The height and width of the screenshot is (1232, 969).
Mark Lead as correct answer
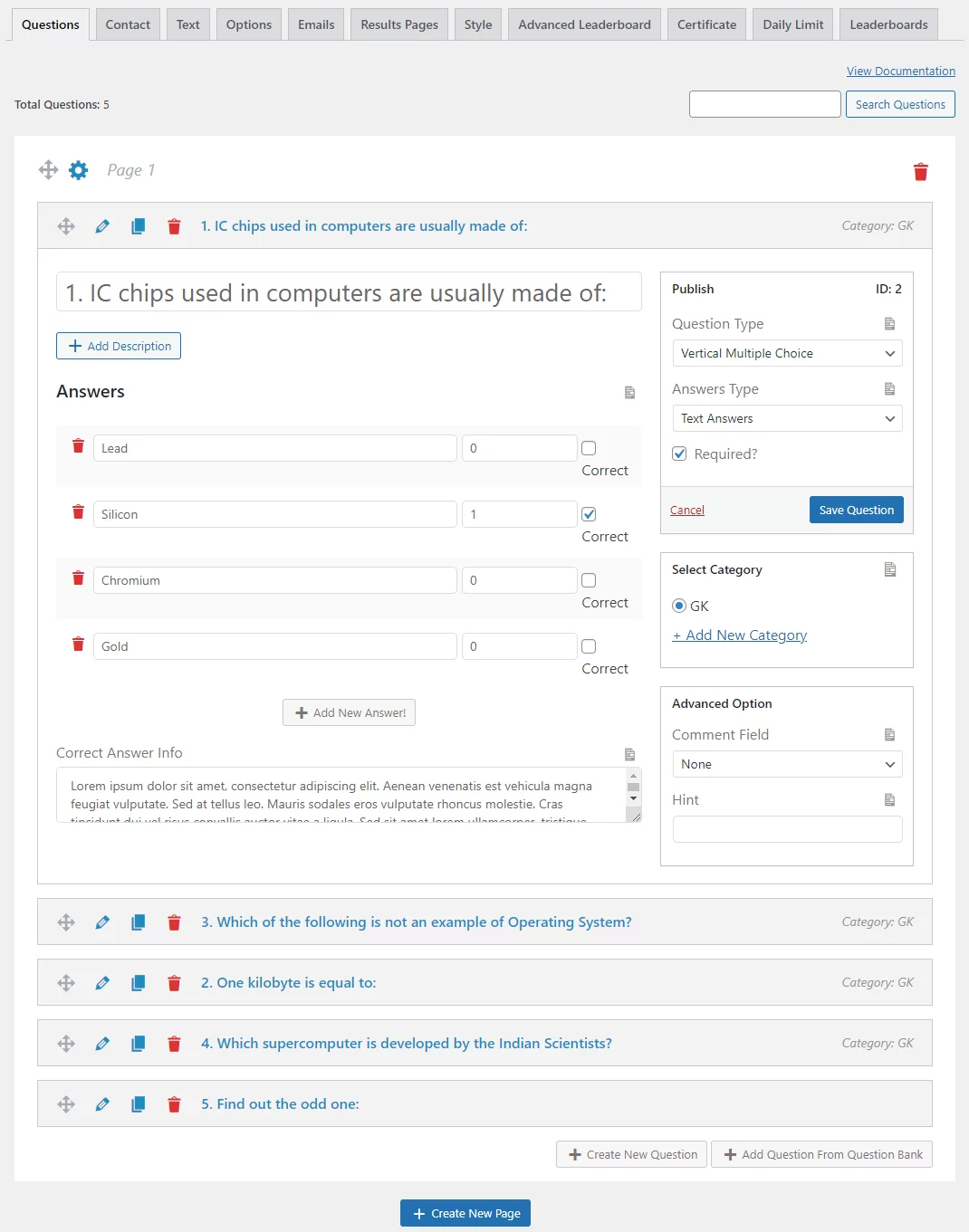pos(589,448)
